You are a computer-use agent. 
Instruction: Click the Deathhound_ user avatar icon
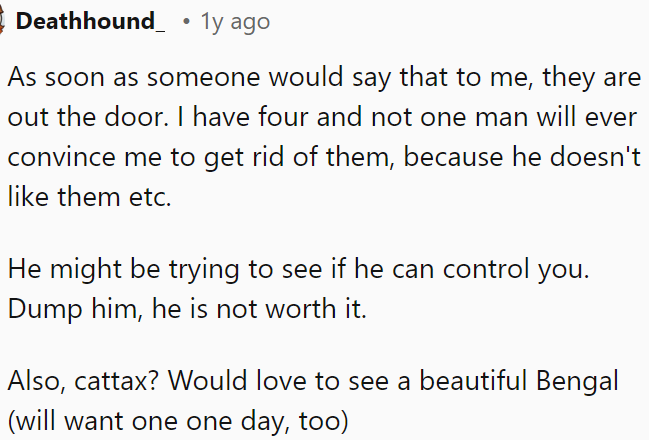pos(4,22)
